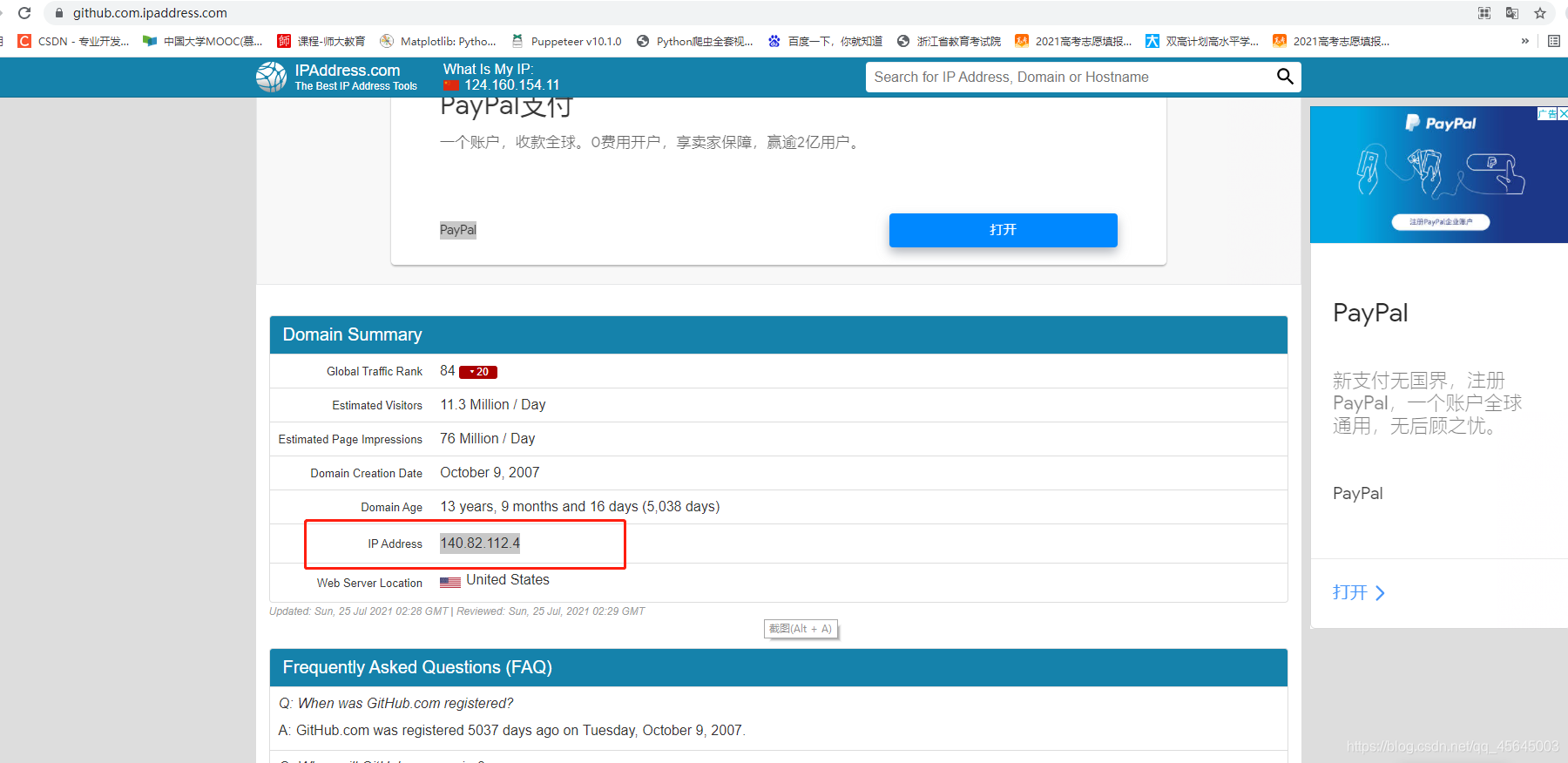Screen dimensions: 1568x763
Task: Click the 截图(Alt + A) tooltip button
Action: (801, 629)
